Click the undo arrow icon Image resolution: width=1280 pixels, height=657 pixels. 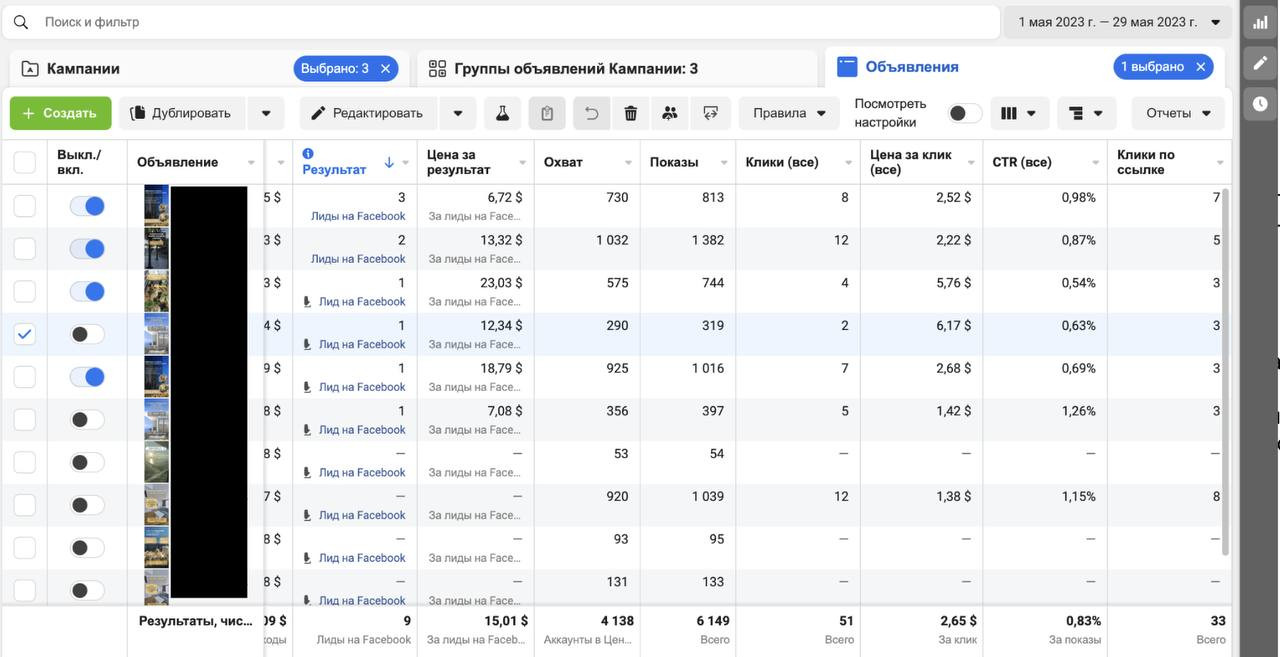coord(591,113)
